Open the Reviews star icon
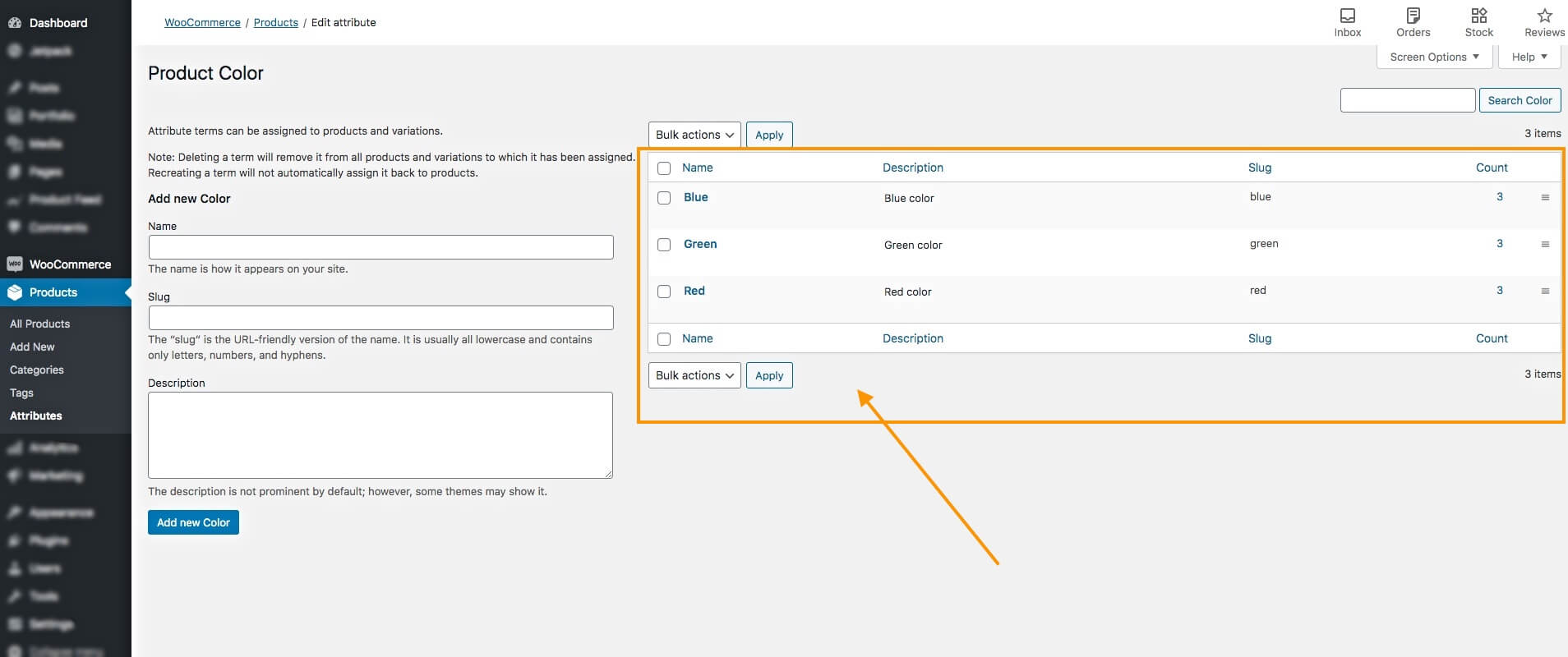Image resolution: width=1568 pixels, height=657 pixels. 1544,16
